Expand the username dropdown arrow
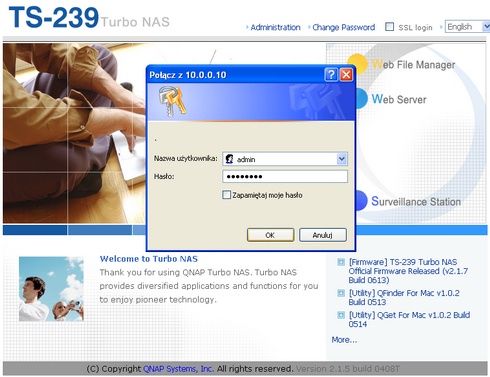 (x=342, y=159)
